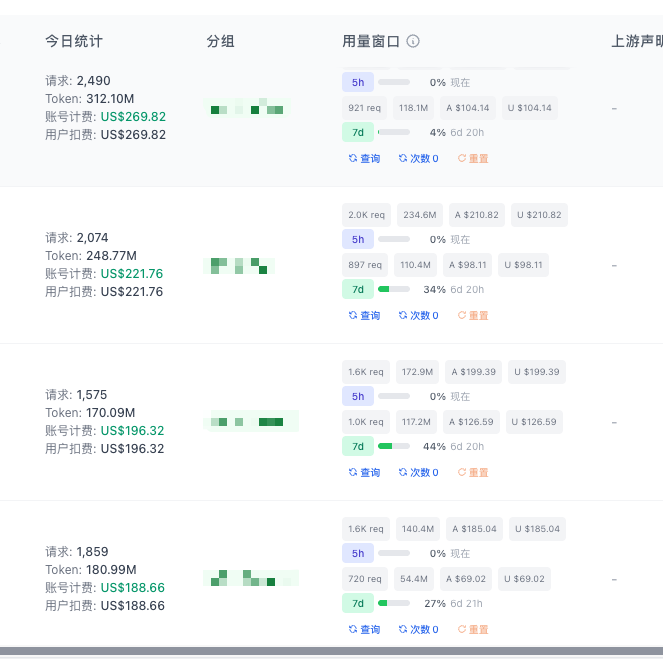This screenshot has height=659, width=663.
Task: Click the 今日统计 column header
Action: pyautogui.click(x=74, y=41)
